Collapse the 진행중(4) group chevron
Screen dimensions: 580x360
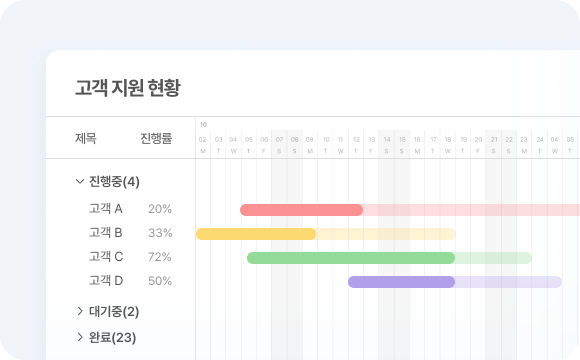coord(80,181)
